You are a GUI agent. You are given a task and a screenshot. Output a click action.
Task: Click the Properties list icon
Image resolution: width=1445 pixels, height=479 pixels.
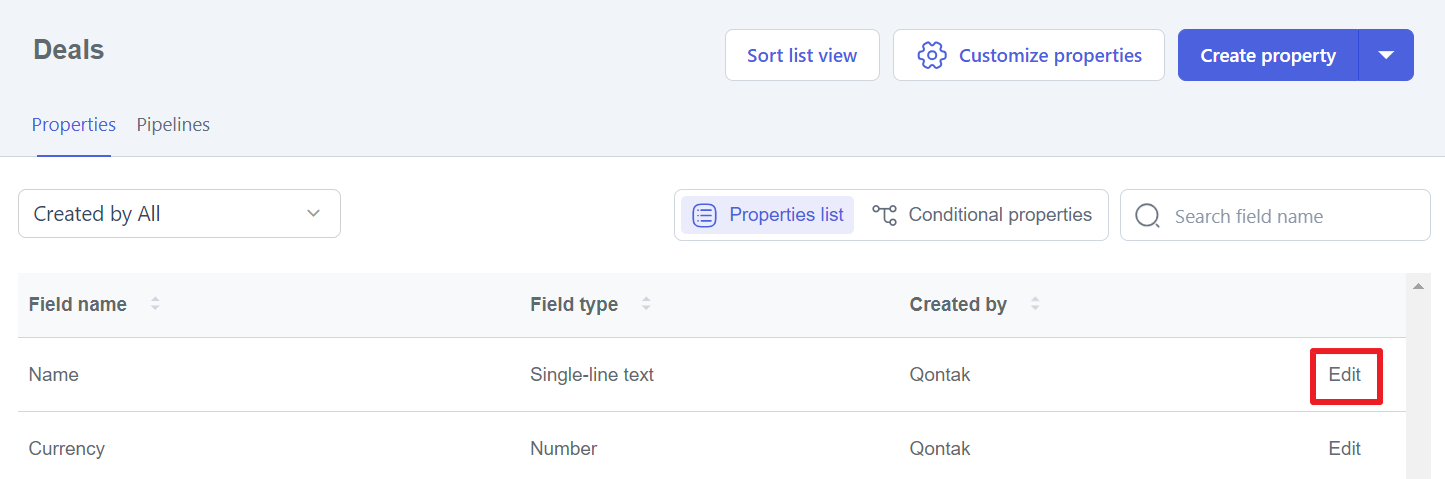(x=705, y=215)
